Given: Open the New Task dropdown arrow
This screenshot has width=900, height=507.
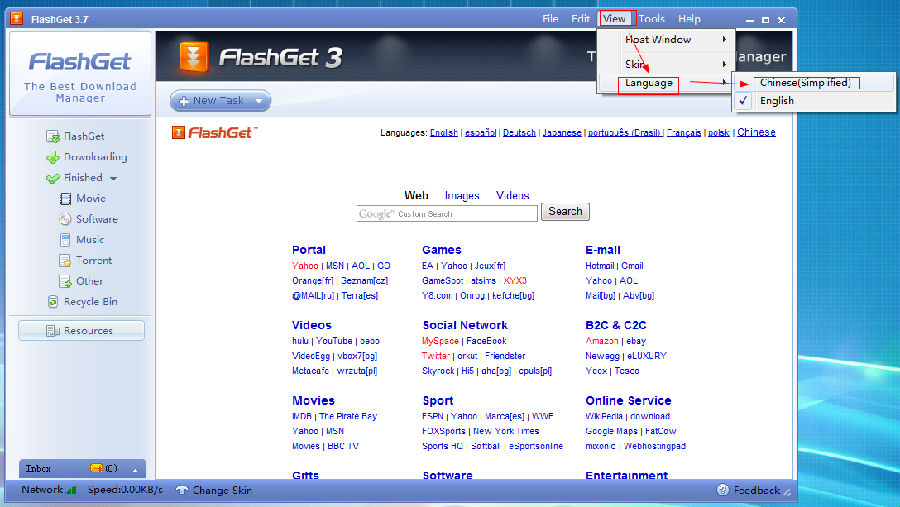Looking at the screenshot, I should coord(259,101).
